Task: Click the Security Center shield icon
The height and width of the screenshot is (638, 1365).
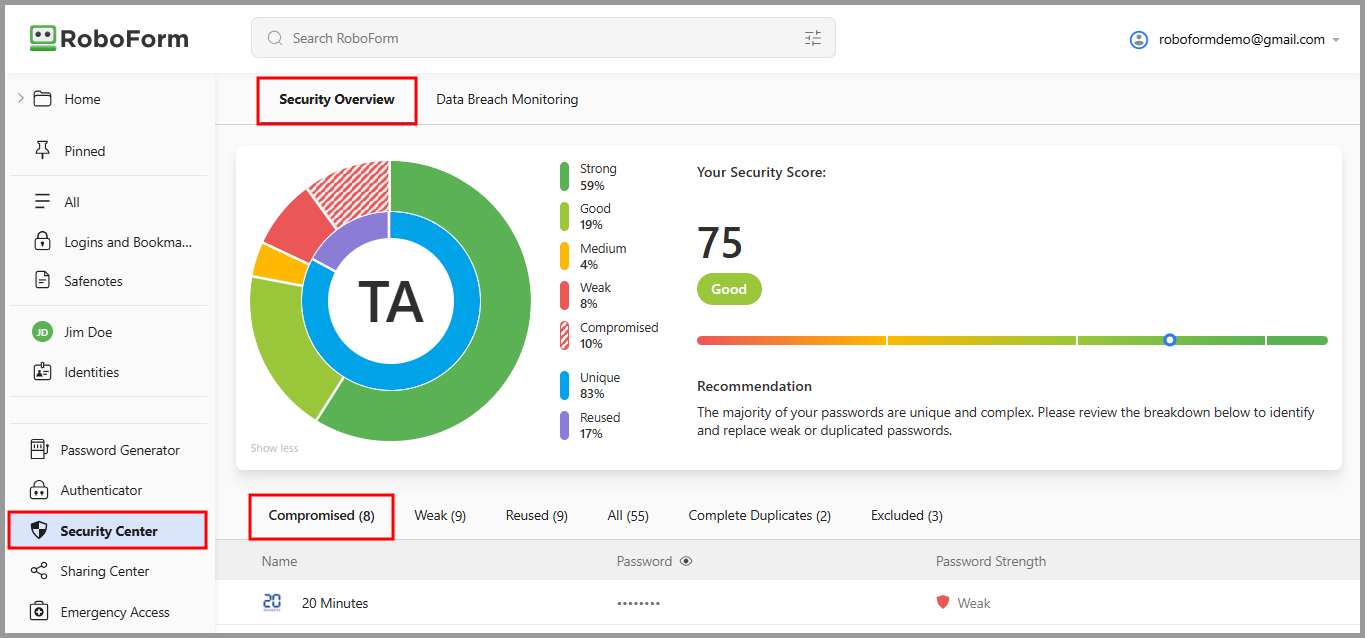Action: coord(39,531)
